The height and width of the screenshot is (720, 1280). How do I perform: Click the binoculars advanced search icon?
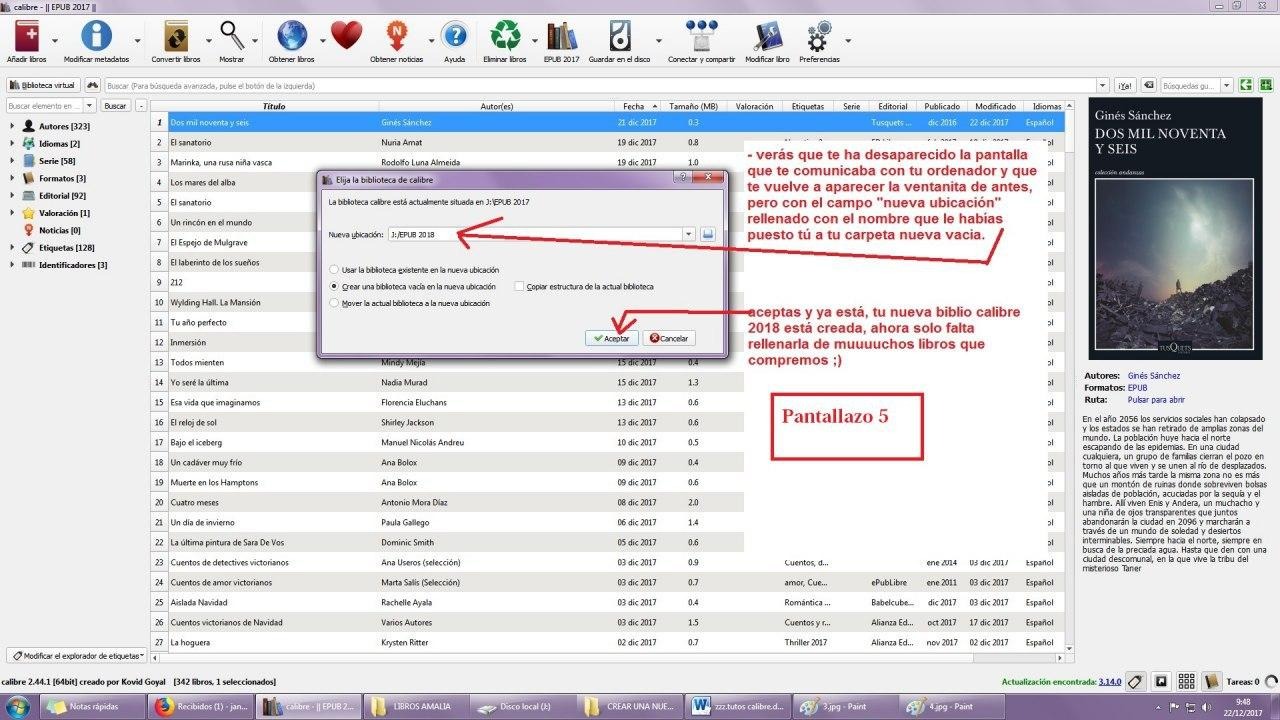pos(93,86)
